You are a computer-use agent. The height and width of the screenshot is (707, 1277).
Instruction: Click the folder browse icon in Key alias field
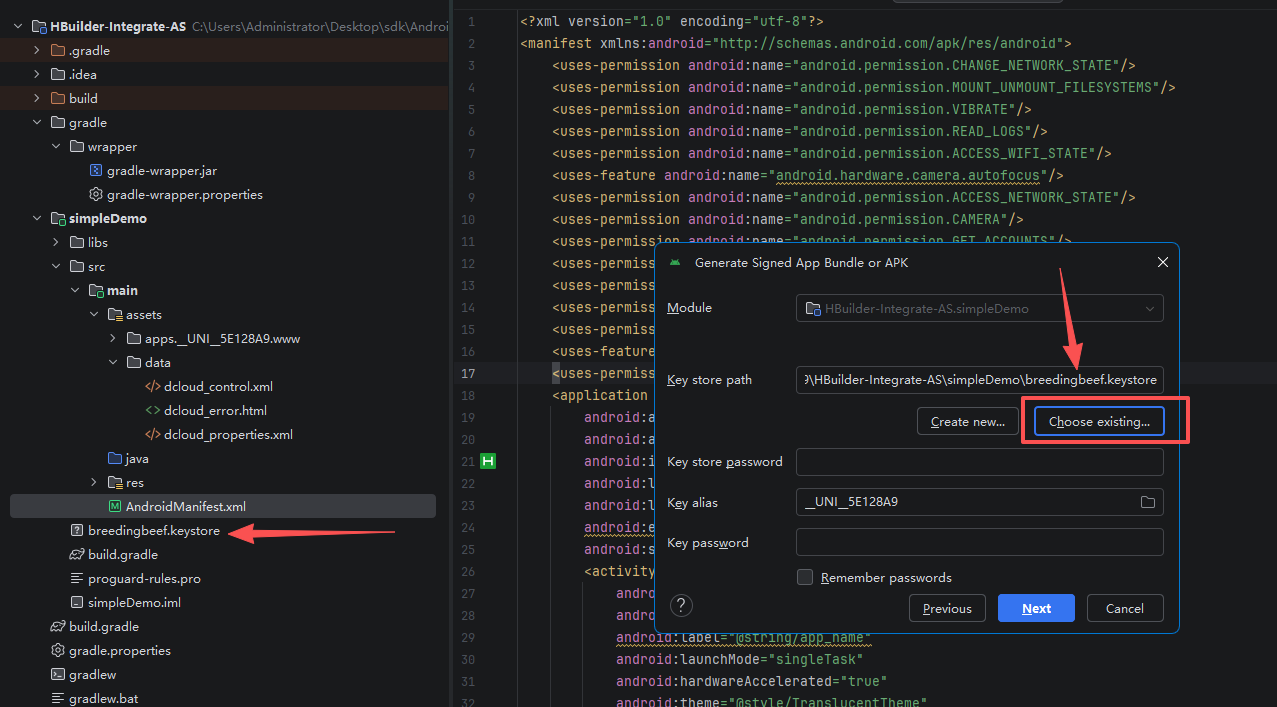pos(1148,502)
